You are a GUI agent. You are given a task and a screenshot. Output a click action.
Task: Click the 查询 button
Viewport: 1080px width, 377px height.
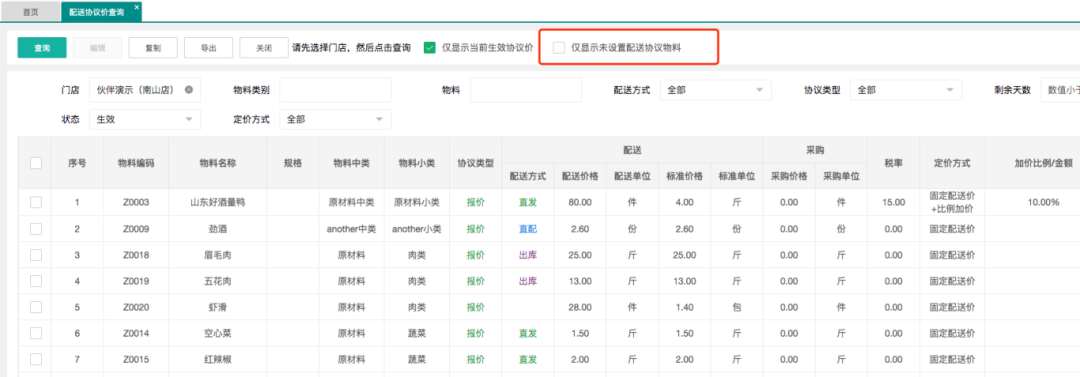click(42, 48)
